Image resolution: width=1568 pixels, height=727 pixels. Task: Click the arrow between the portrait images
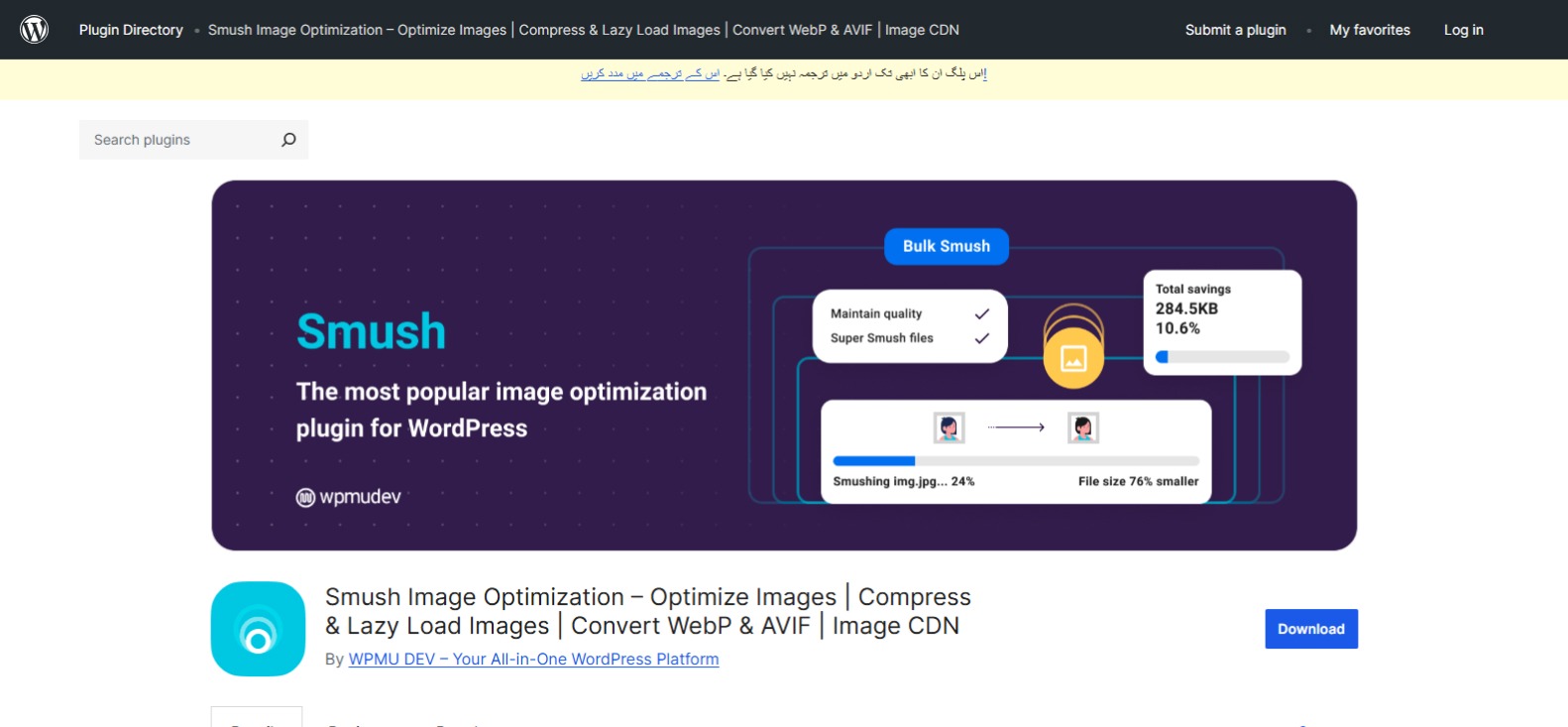[1016, 427]
